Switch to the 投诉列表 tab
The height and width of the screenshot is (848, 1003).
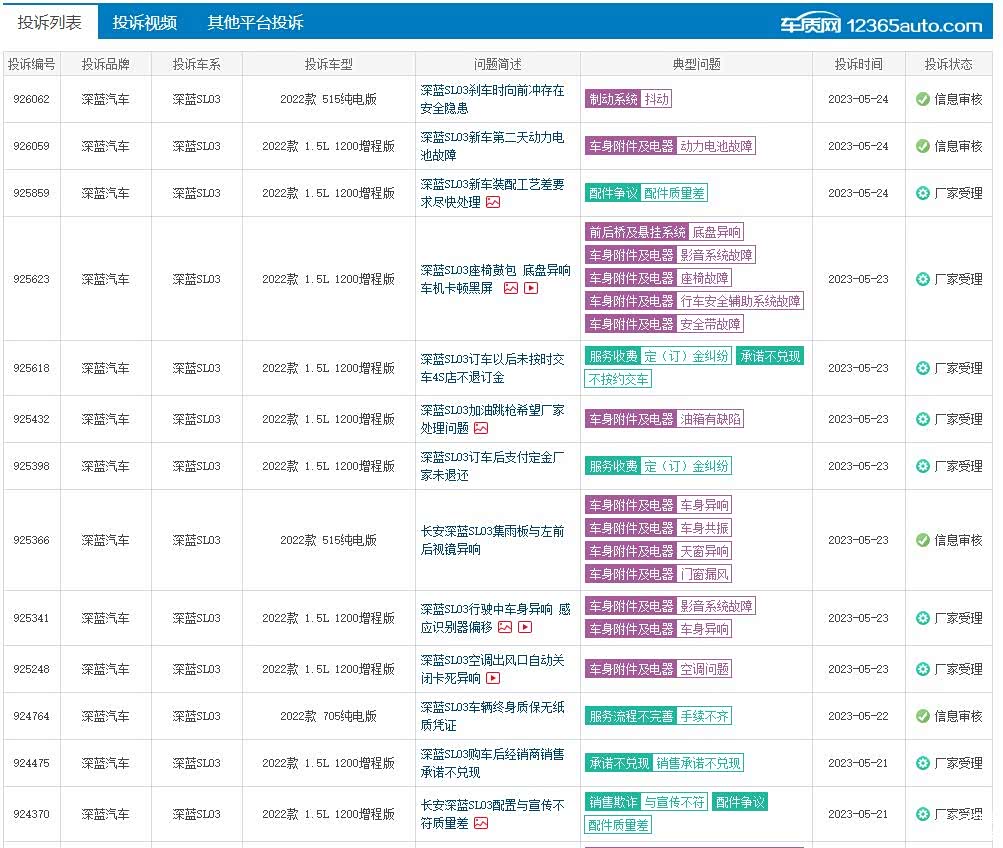point(50,22)
